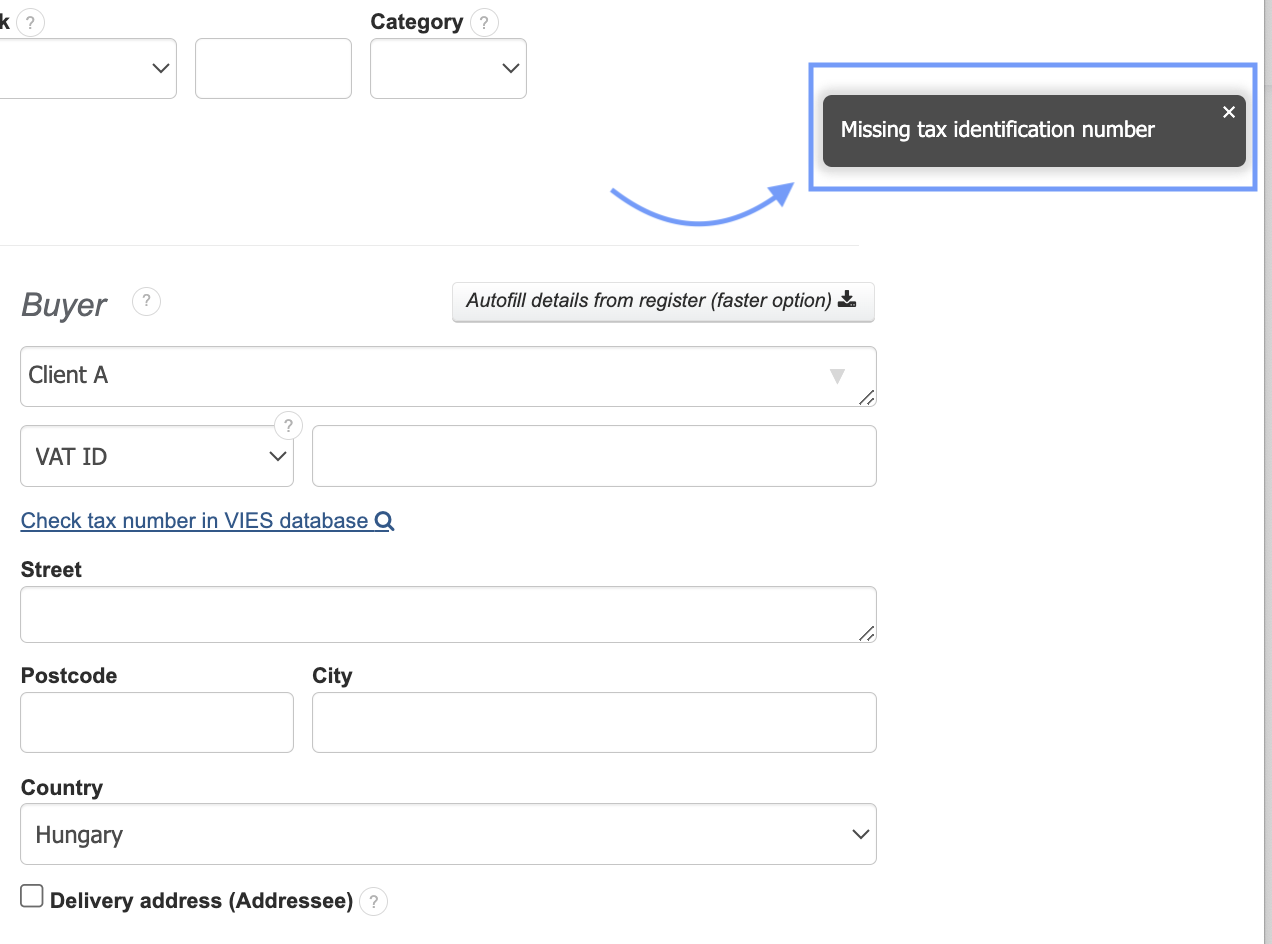Click the help icon above VAT ID dropdown

[x=288, y=426]
